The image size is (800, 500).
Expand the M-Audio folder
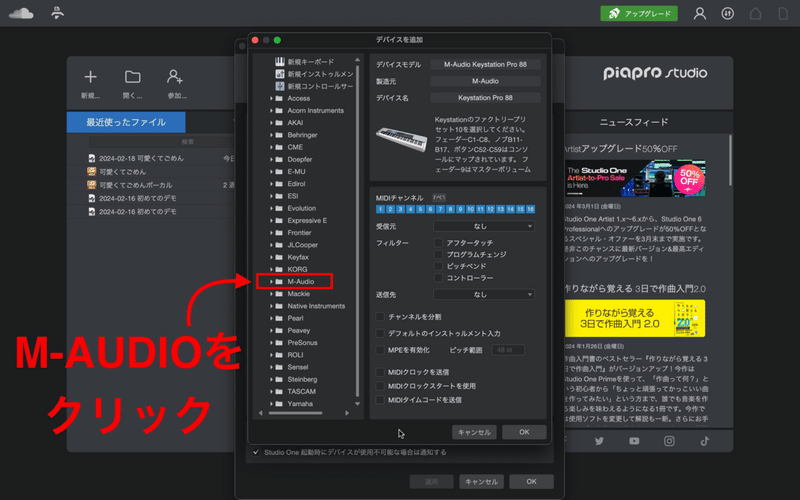[x=271, y=282]
